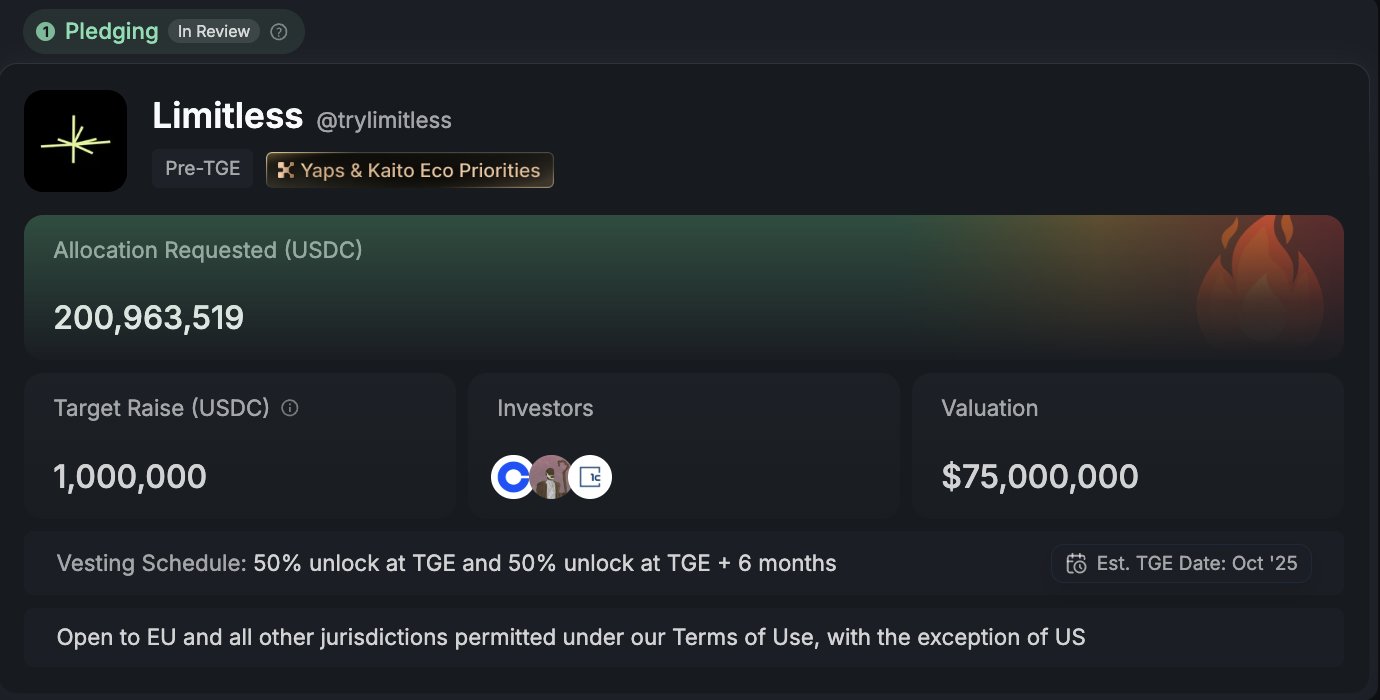The height and width of the screenshot is (700, 1380).
Task: Click the step number 1 circle icon
Action: point(45,32)
